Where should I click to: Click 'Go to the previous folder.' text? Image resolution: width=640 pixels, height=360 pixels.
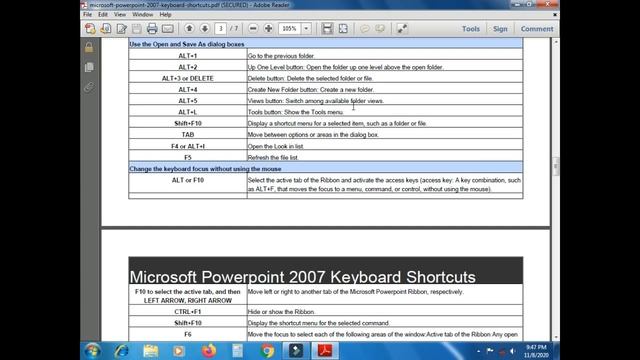click(x=281, y=56)
